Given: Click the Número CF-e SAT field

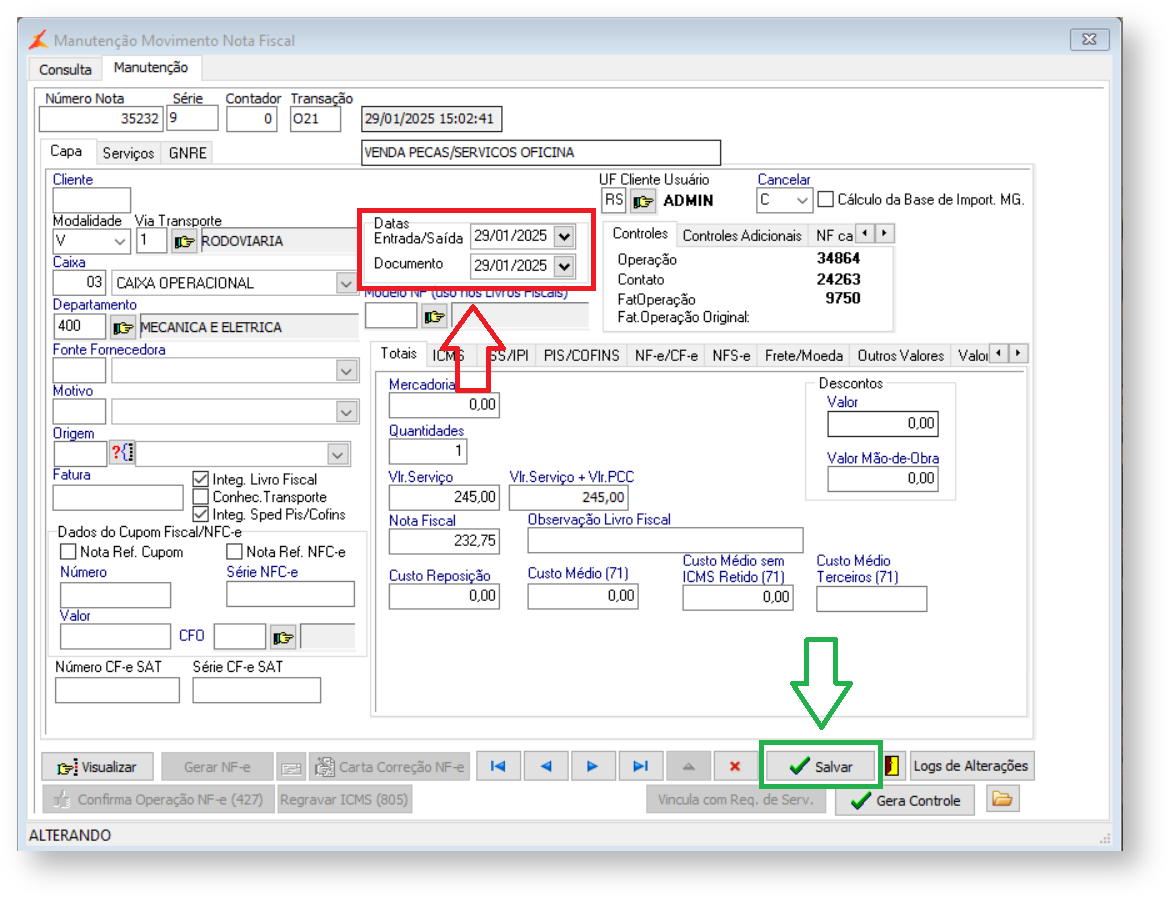Looking at the screenshot, I should click(117, 690).
